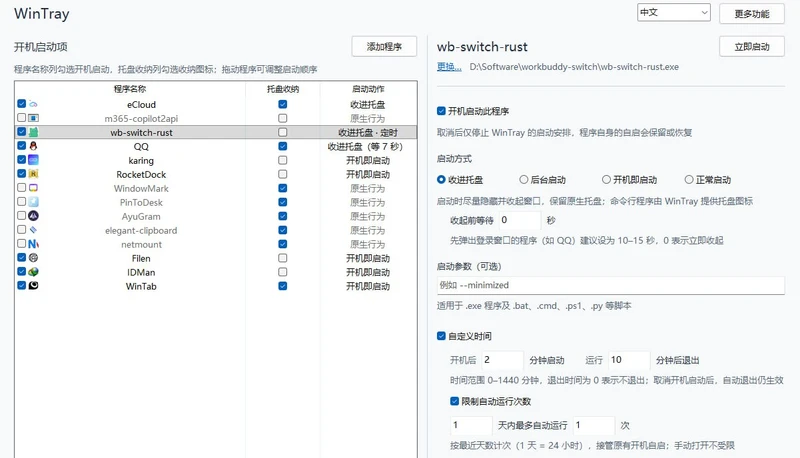
Task: Click the 更换... link
Action: [x=449, y=67]
